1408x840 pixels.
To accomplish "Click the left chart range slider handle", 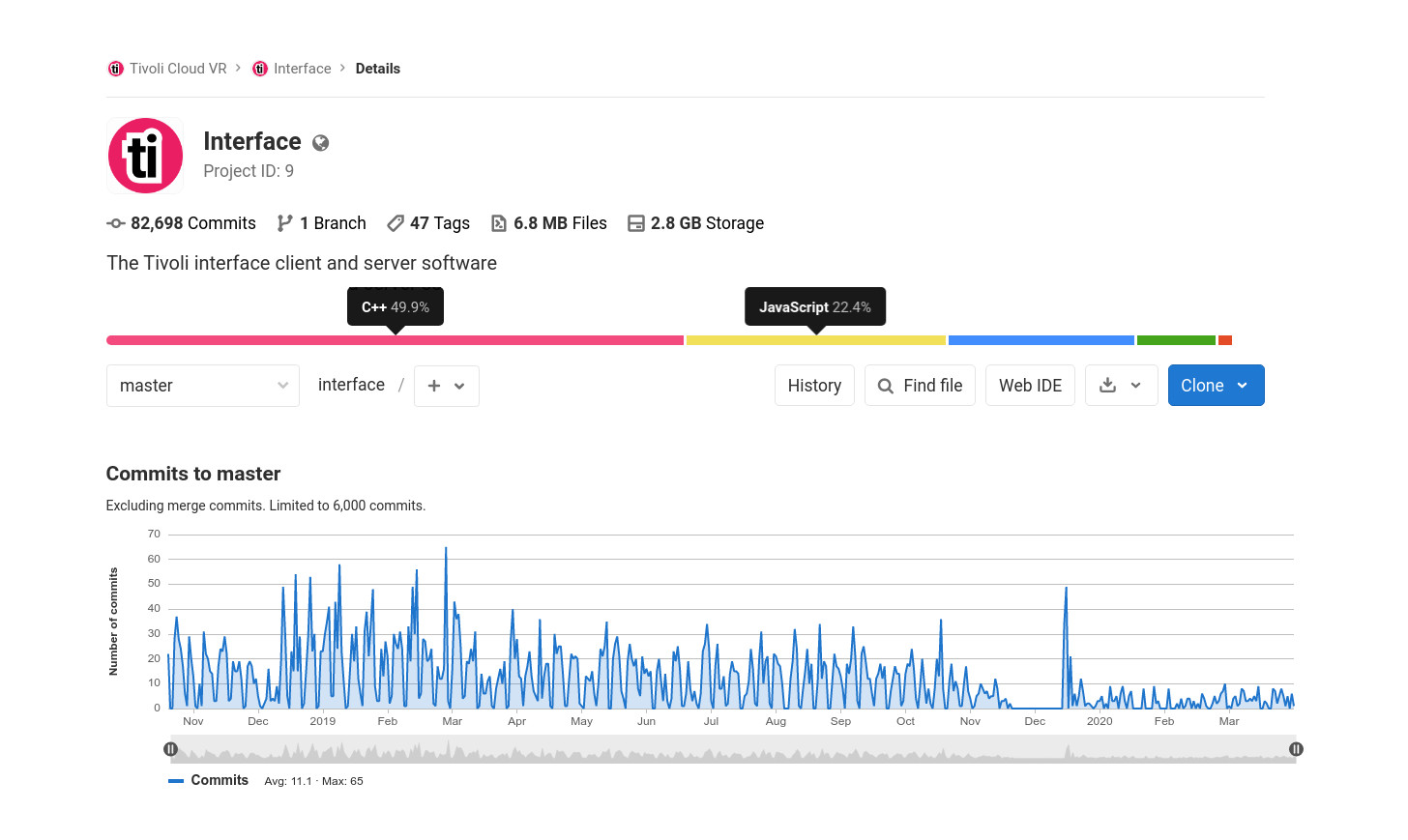I will coord(170,749).
